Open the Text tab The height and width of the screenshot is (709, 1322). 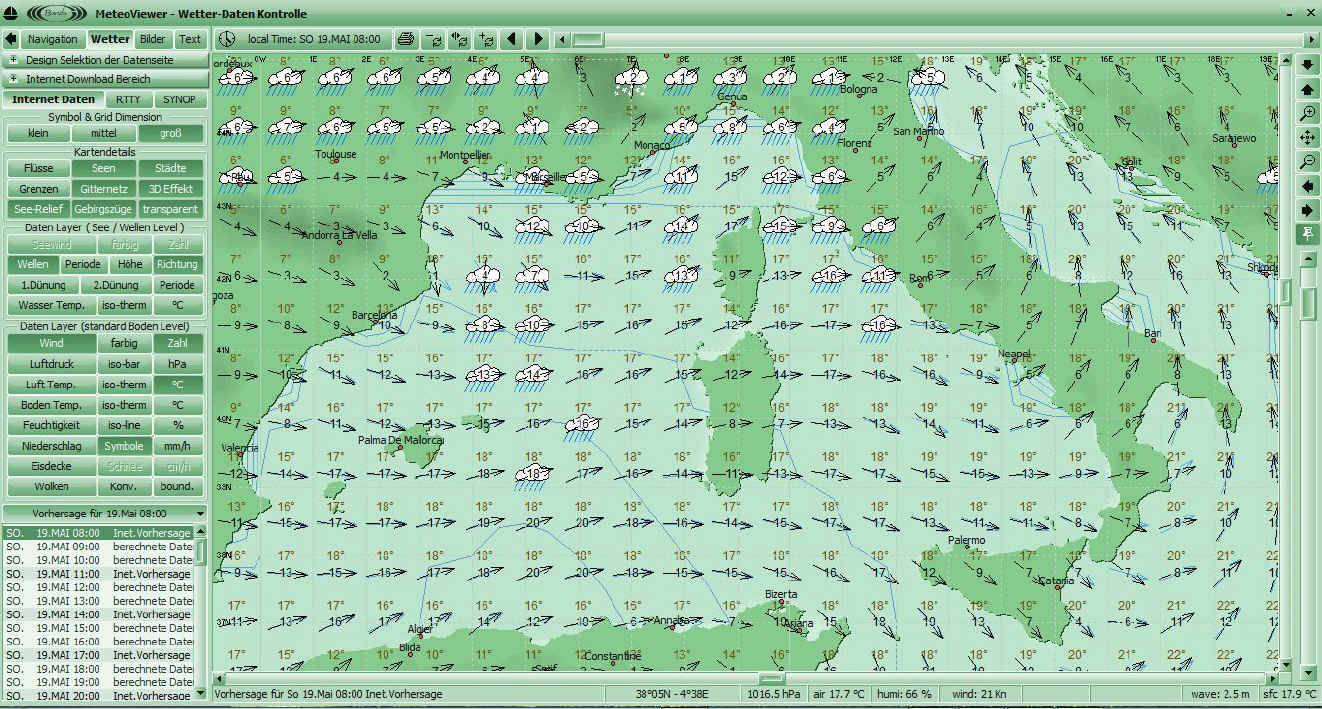(190, 39)
